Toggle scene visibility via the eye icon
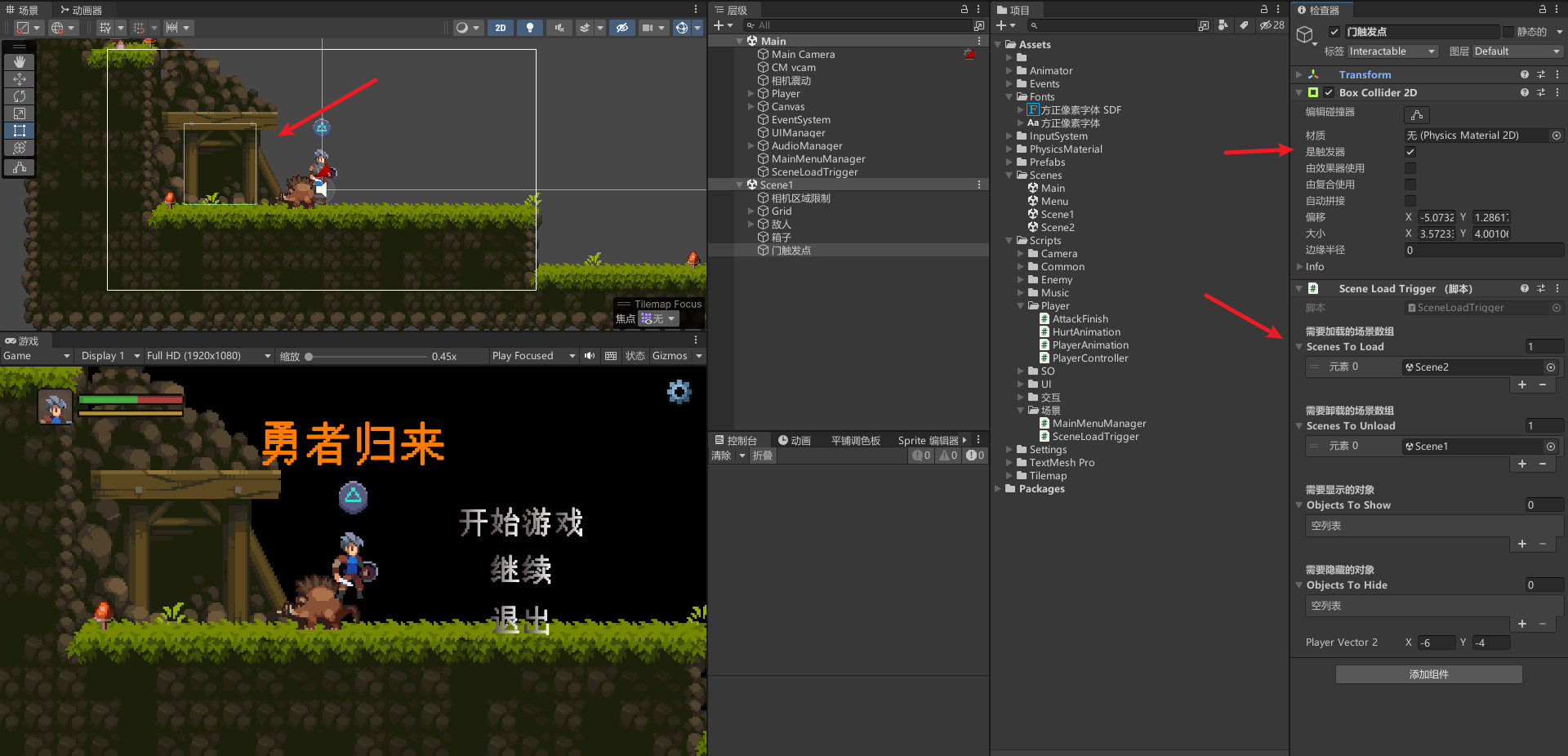Screen dimensions: 1568x756 [622, 27]
